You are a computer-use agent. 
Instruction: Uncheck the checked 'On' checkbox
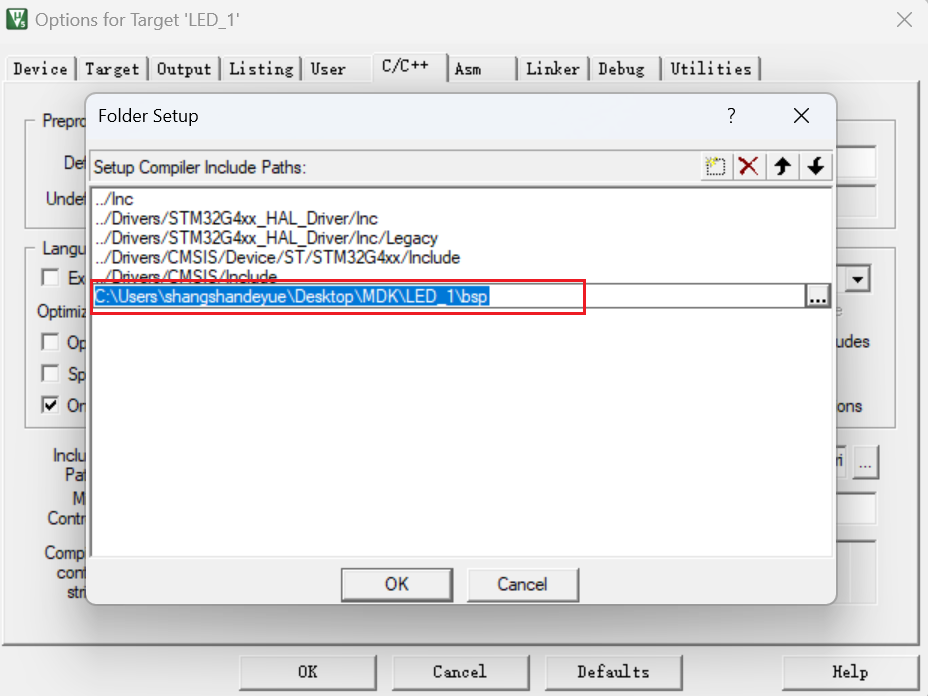click(x=50, y=405)
